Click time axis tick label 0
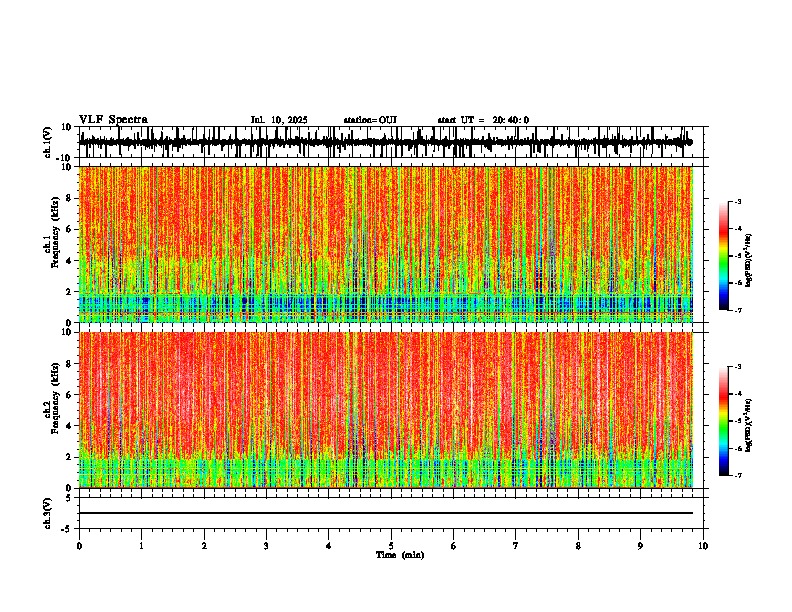The height and width of the screenshot is (612, 792). tap(79, 546)
